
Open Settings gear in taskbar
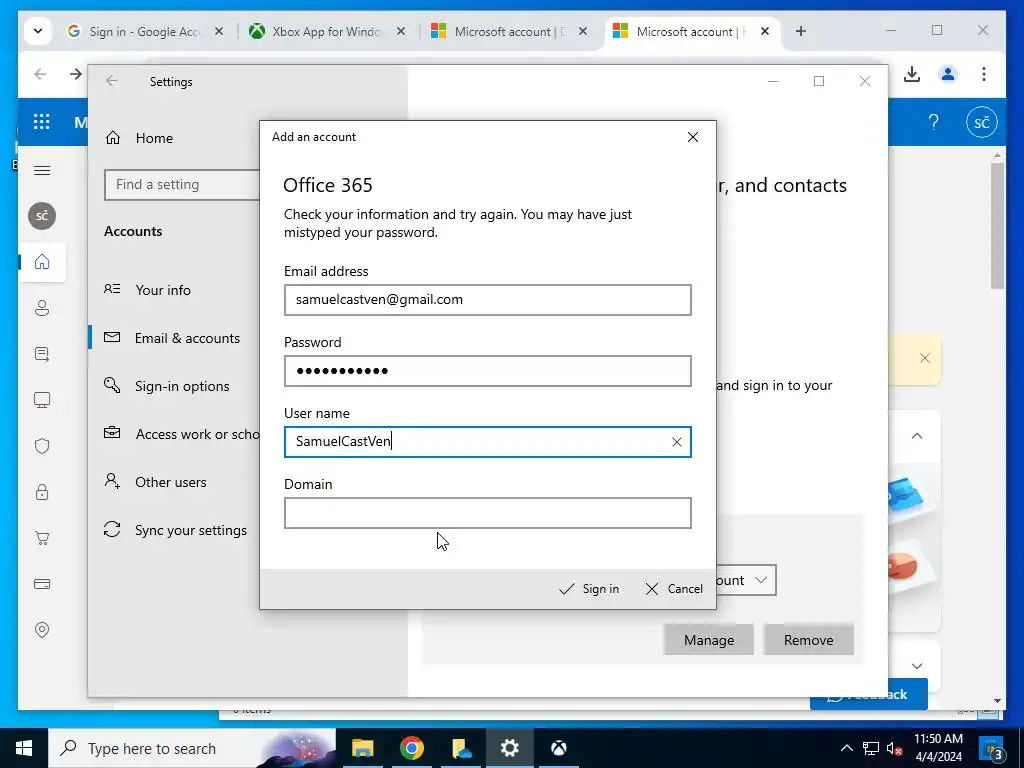point(509,748)
